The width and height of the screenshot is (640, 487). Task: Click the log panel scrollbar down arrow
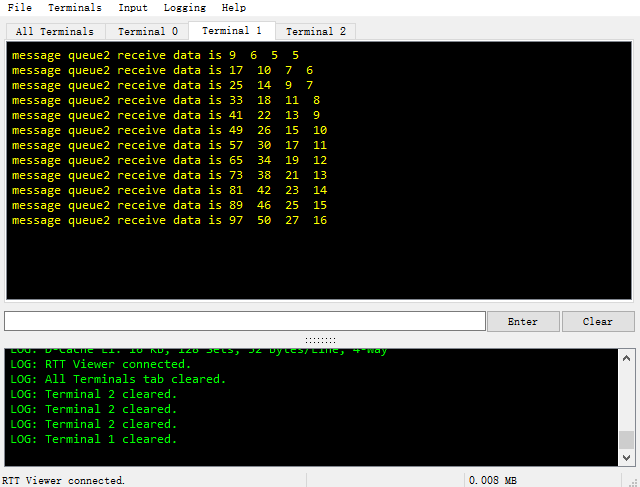coord(626,457)
